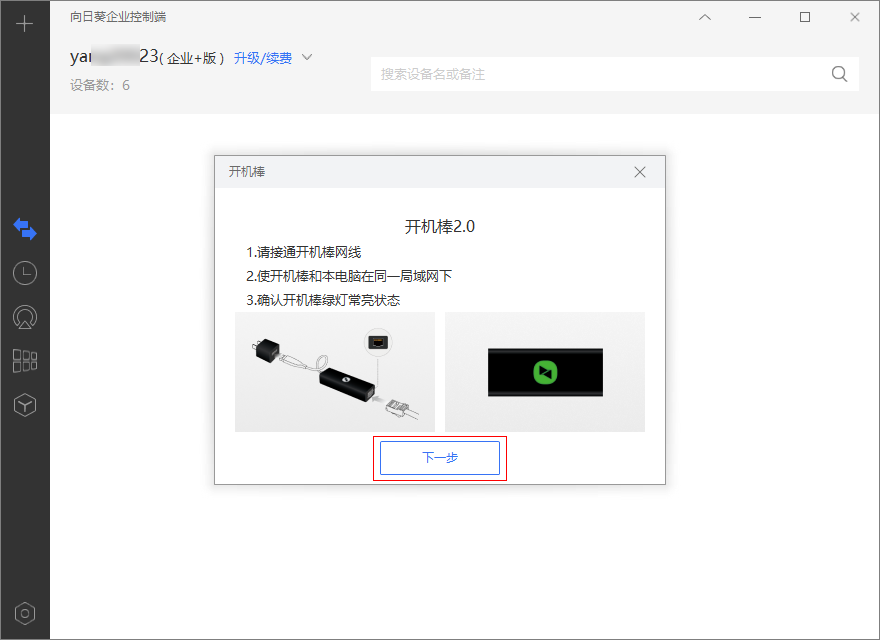Maximize the 向日葵企业控制端 window

805,17
